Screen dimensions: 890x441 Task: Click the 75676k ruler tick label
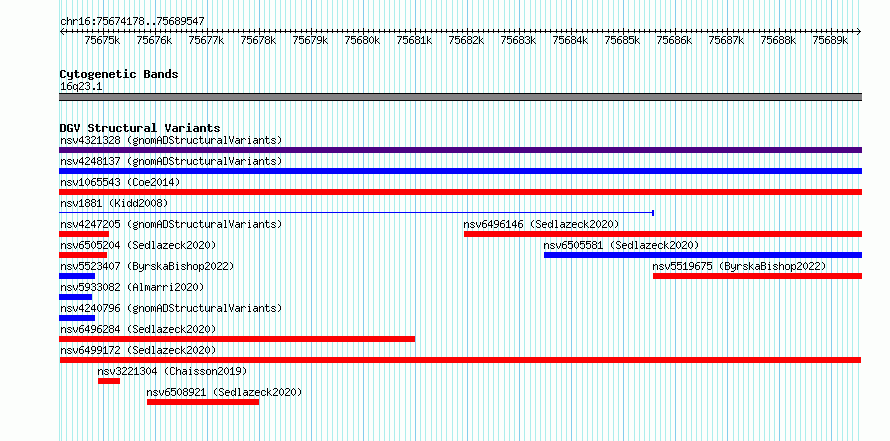click(x=154, y=40)
